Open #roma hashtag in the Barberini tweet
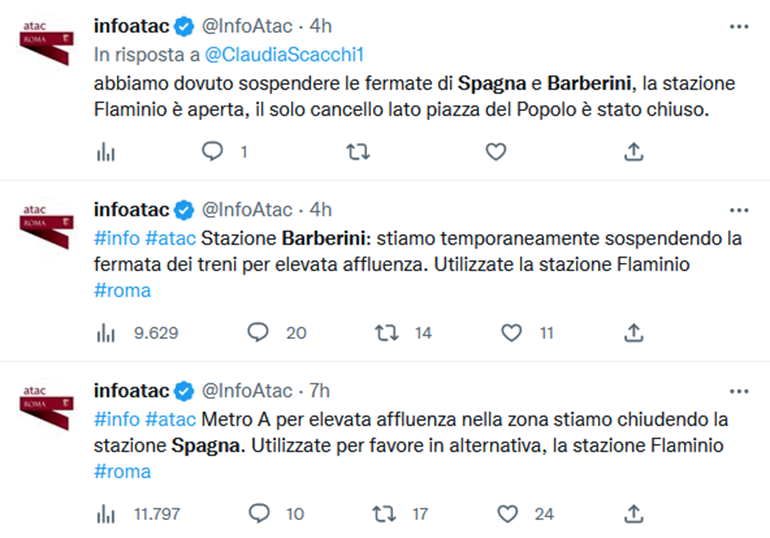This screenshot has height=538, width=770. click(x=122, y=291)
